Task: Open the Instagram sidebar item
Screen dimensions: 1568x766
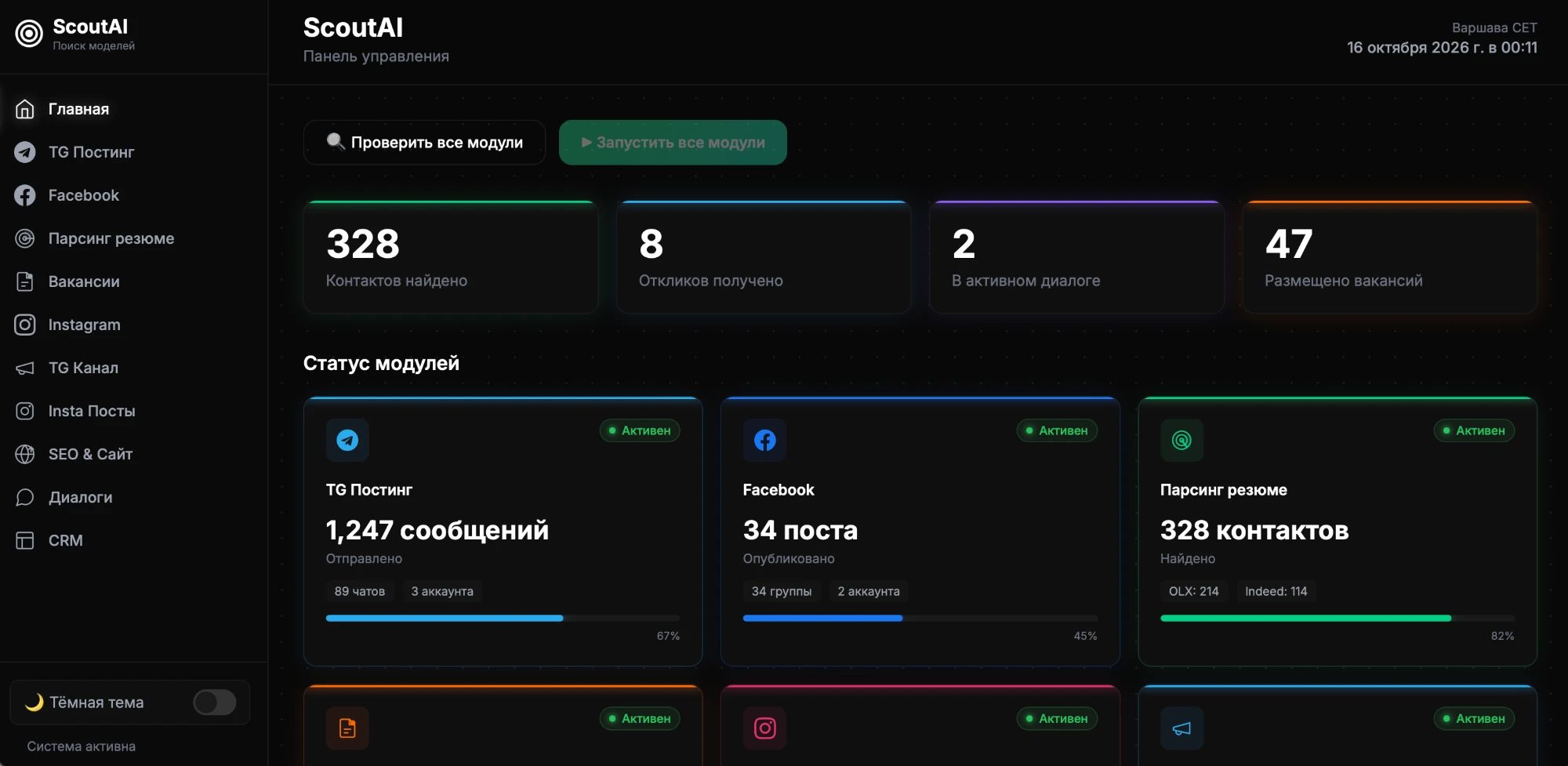Action: point(134,325)
